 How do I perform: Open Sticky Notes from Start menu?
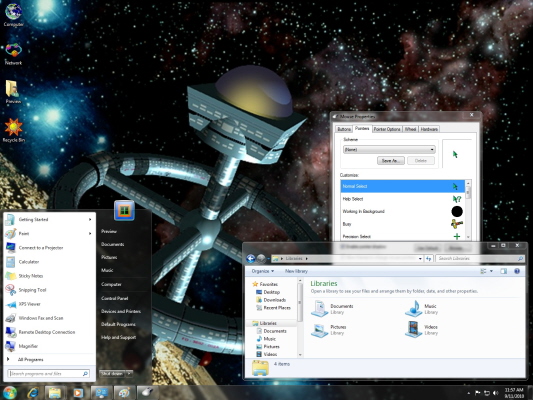click(x=49, y=276)
